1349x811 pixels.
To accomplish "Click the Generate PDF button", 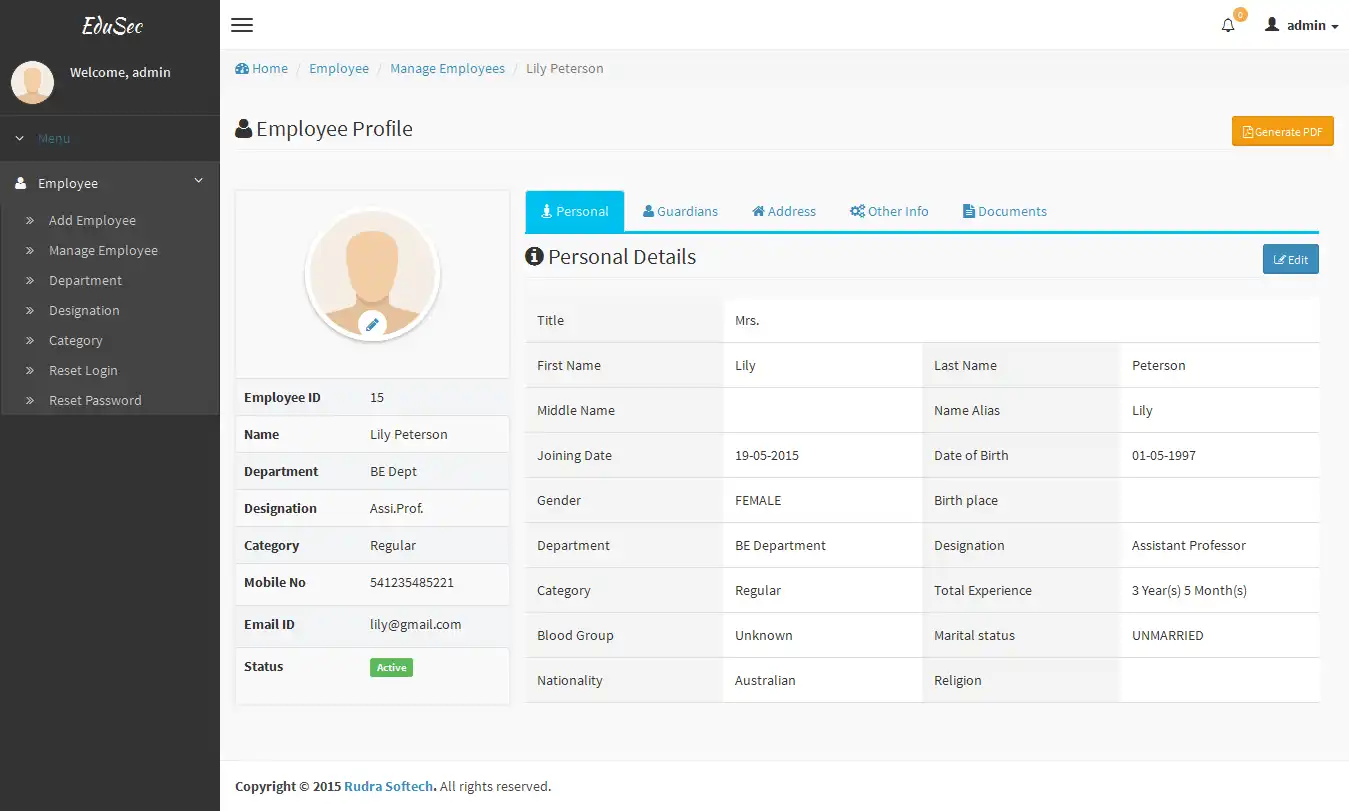I will point(1282,131).
